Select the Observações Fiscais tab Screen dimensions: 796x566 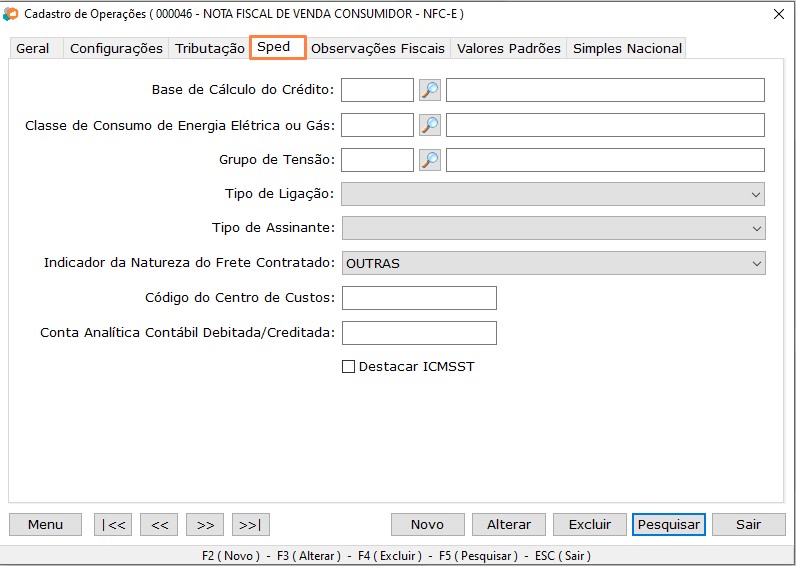coord(378,48)
